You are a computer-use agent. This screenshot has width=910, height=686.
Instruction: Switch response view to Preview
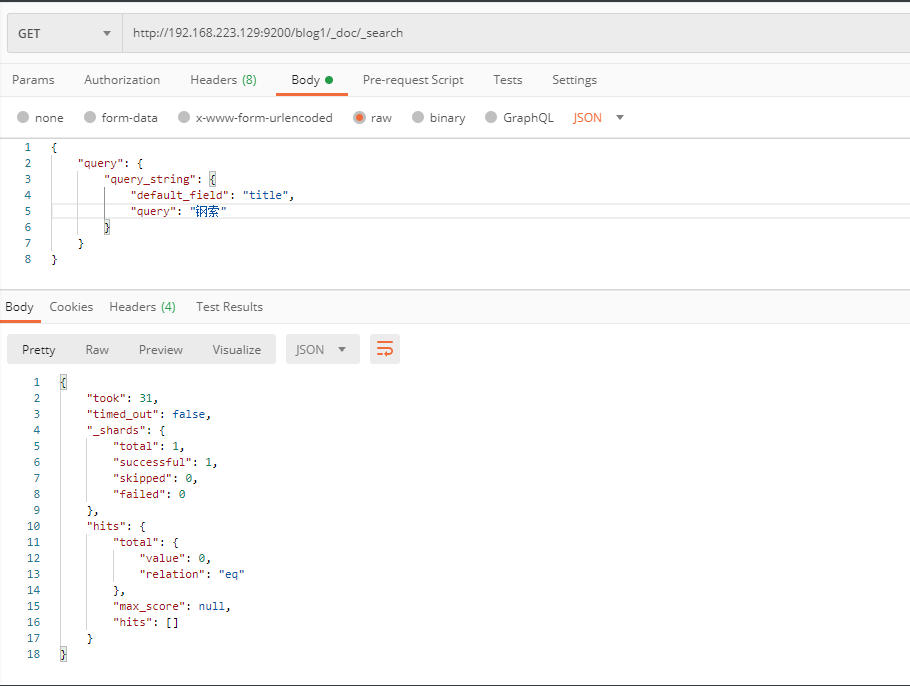[x=161, y=349]
